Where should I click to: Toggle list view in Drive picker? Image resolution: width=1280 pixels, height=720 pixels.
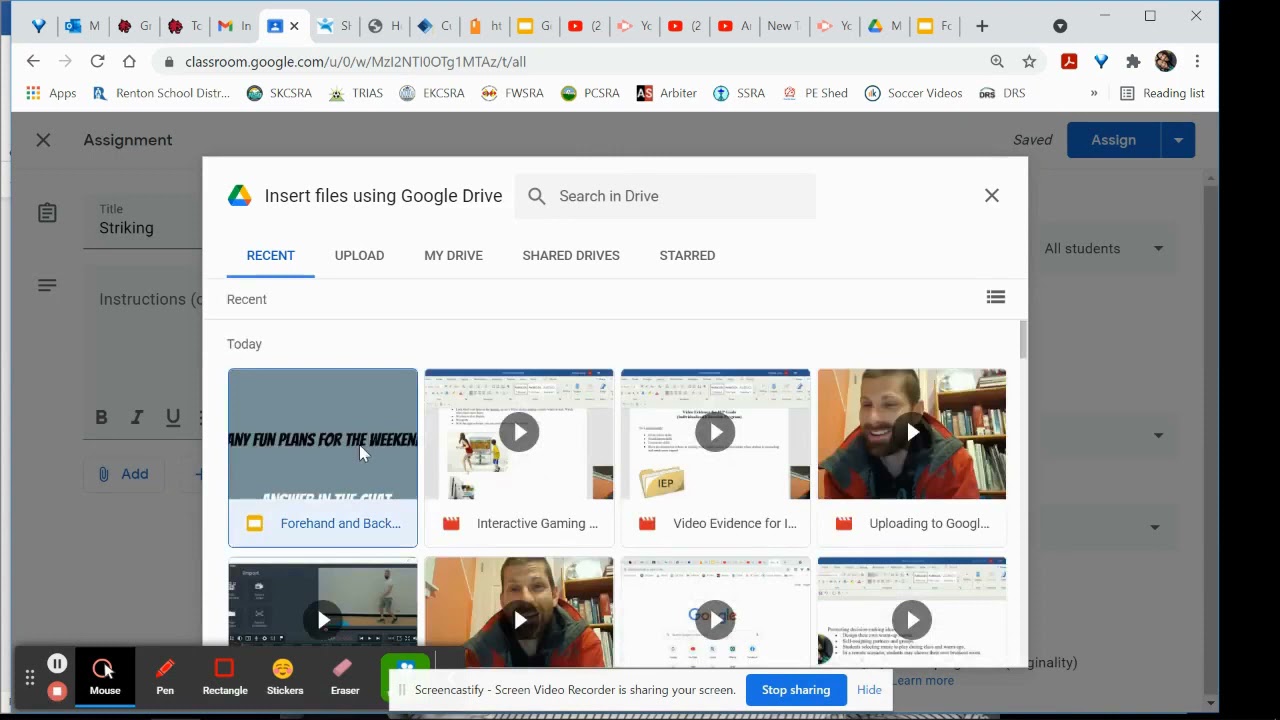[995, 297]
